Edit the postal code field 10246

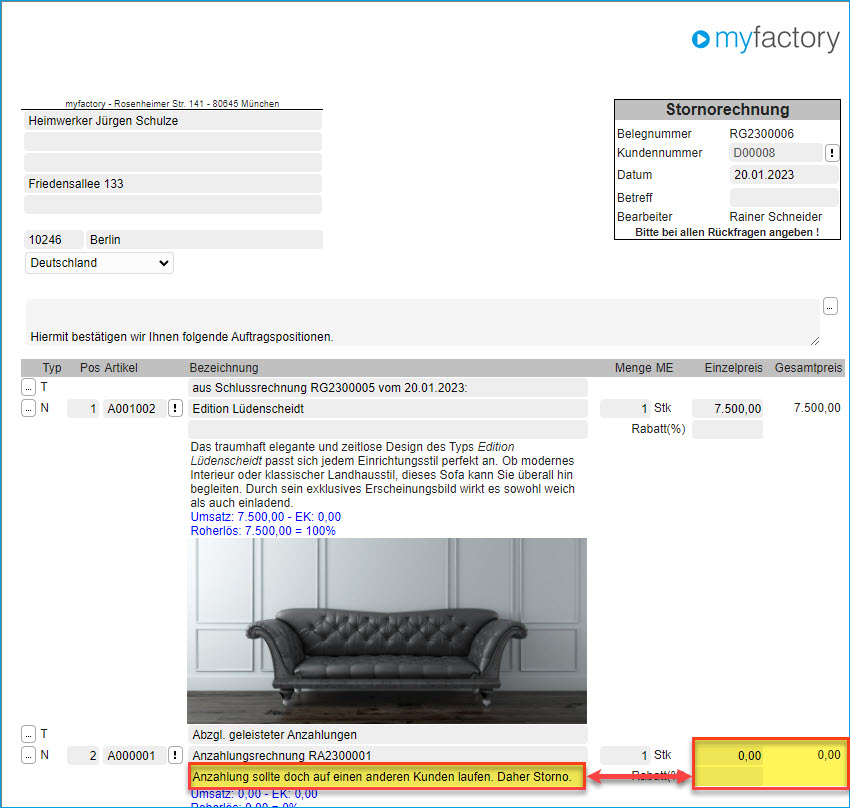[x=54, y=240]
